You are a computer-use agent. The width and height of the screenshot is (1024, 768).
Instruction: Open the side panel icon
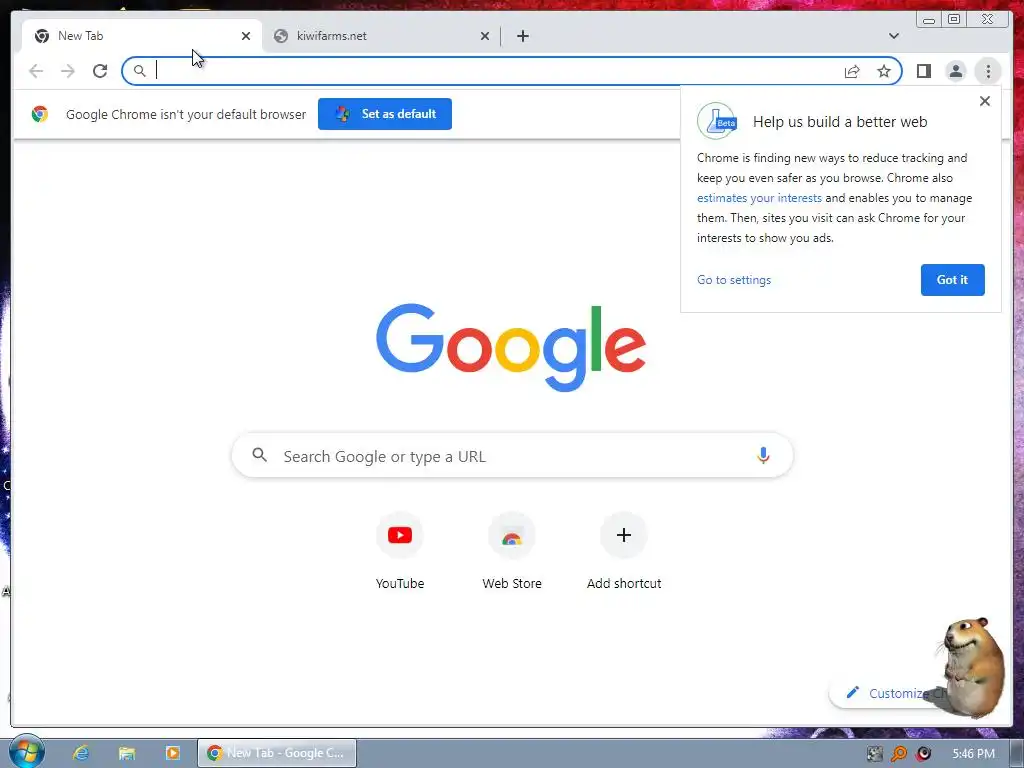coord(923,71)
